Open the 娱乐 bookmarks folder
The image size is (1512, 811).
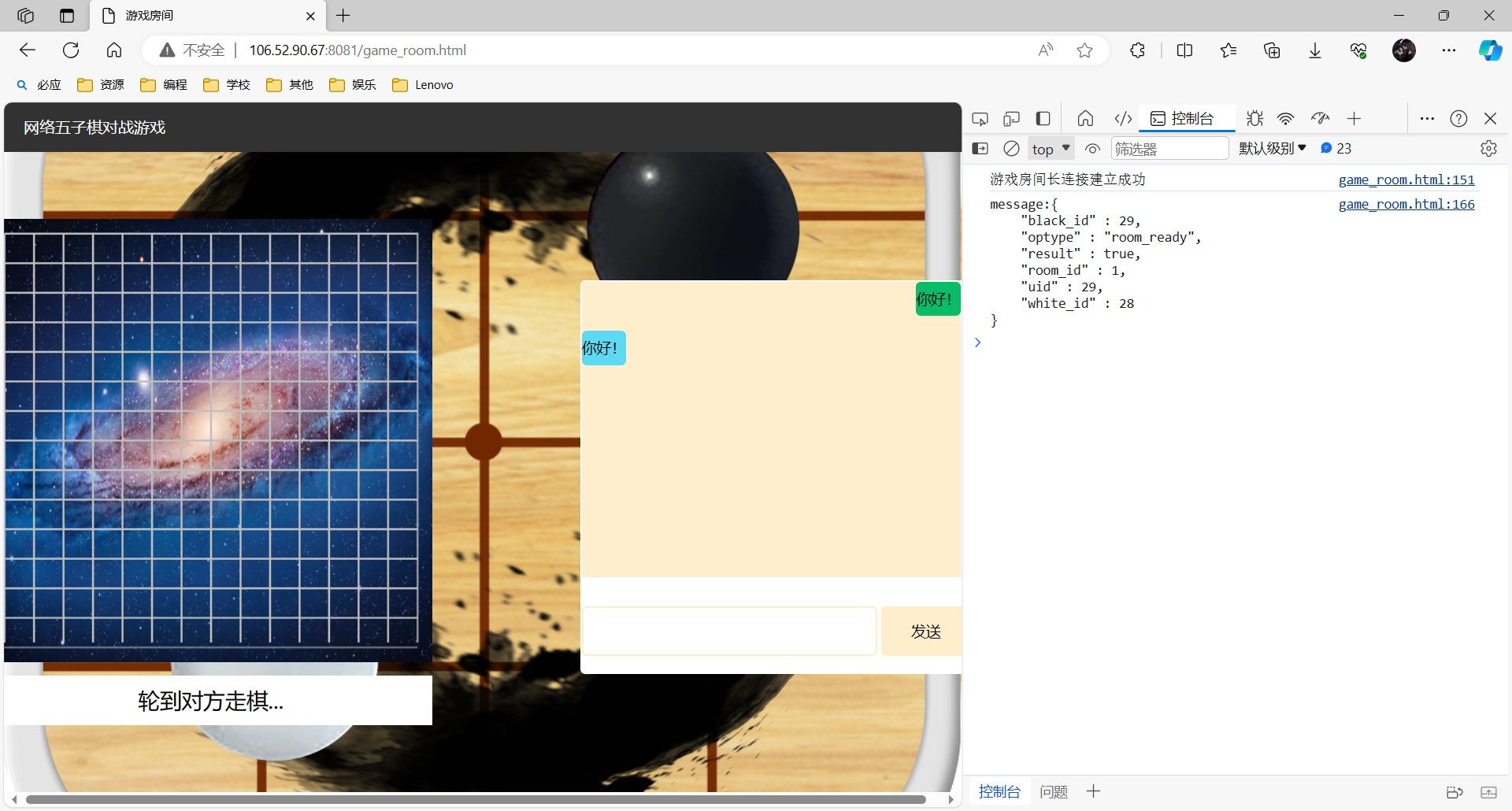(x=353, y=85)
